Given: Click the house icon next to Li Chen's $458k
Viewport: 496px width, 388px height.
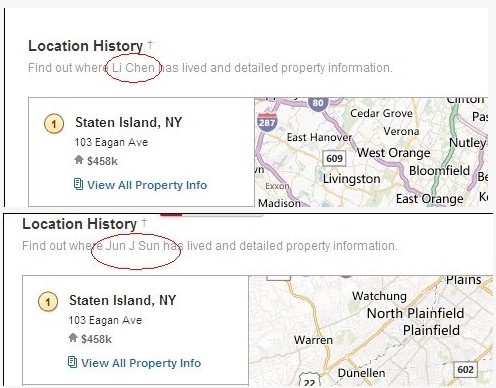Looking at the screenshot, I should click(79, 160).
